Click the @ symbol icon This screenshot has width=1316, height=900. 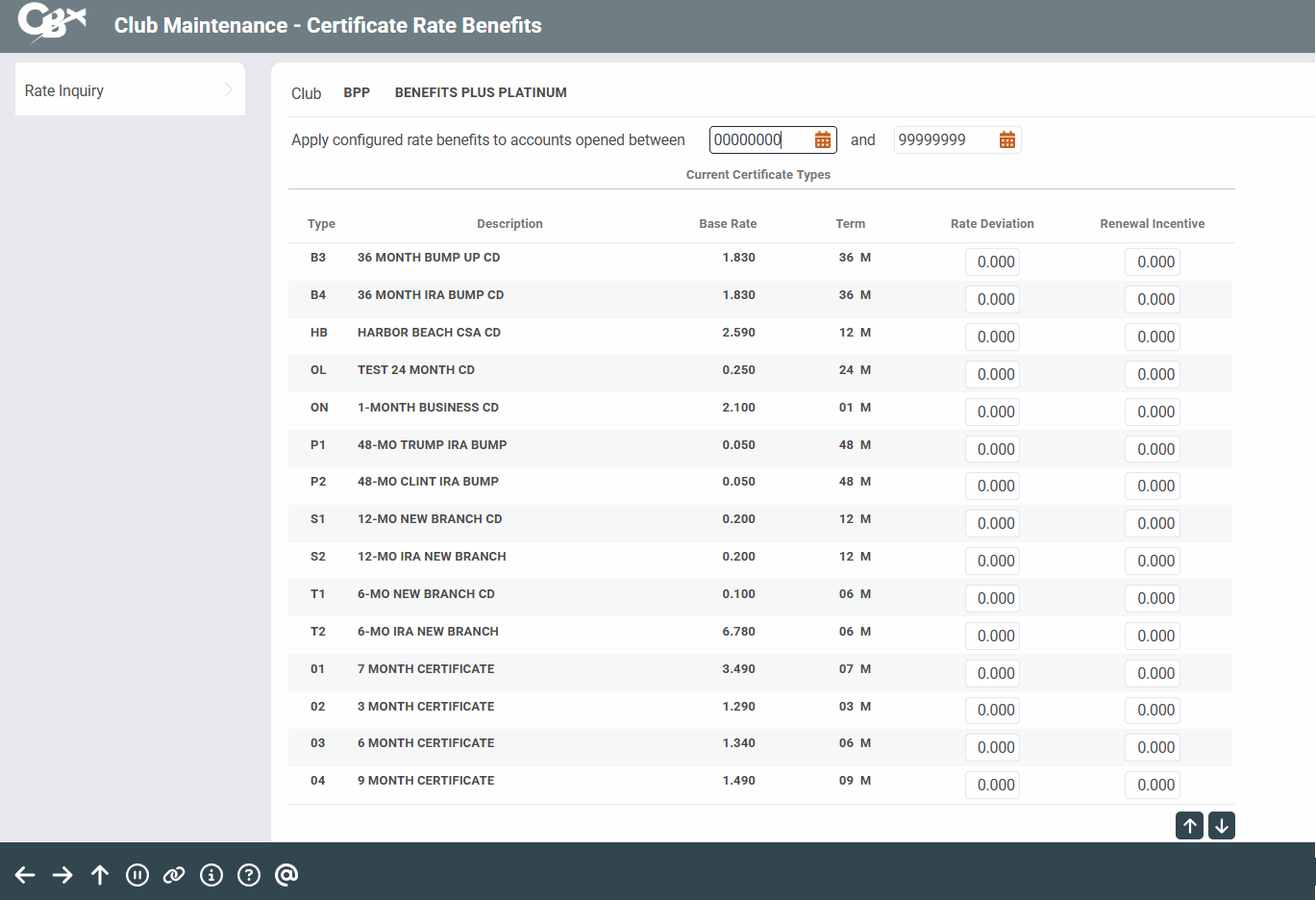[286, 874]
